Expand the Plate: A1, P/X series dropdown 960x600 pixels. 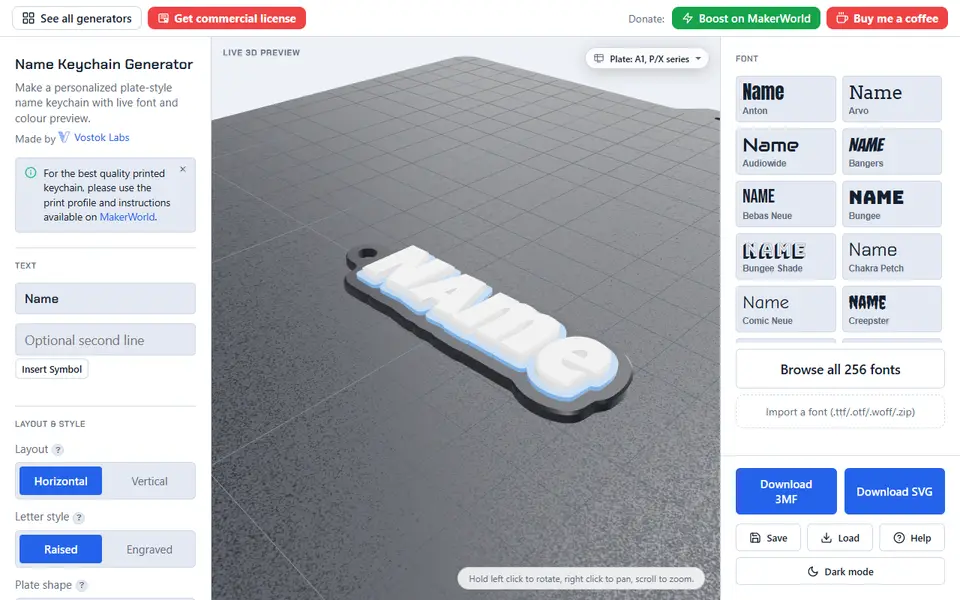[x=647, y=59]
